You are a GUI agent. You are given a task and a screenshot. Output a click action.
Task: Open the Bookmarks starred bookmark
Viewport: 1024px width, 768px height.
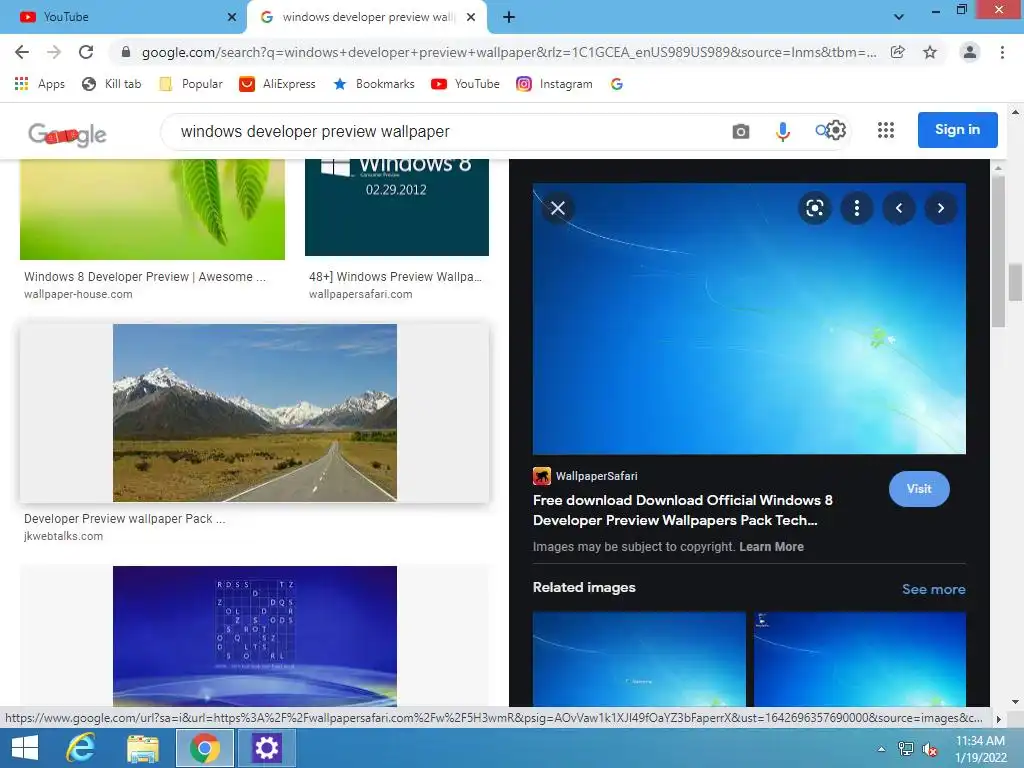click(x=374, y=84)
